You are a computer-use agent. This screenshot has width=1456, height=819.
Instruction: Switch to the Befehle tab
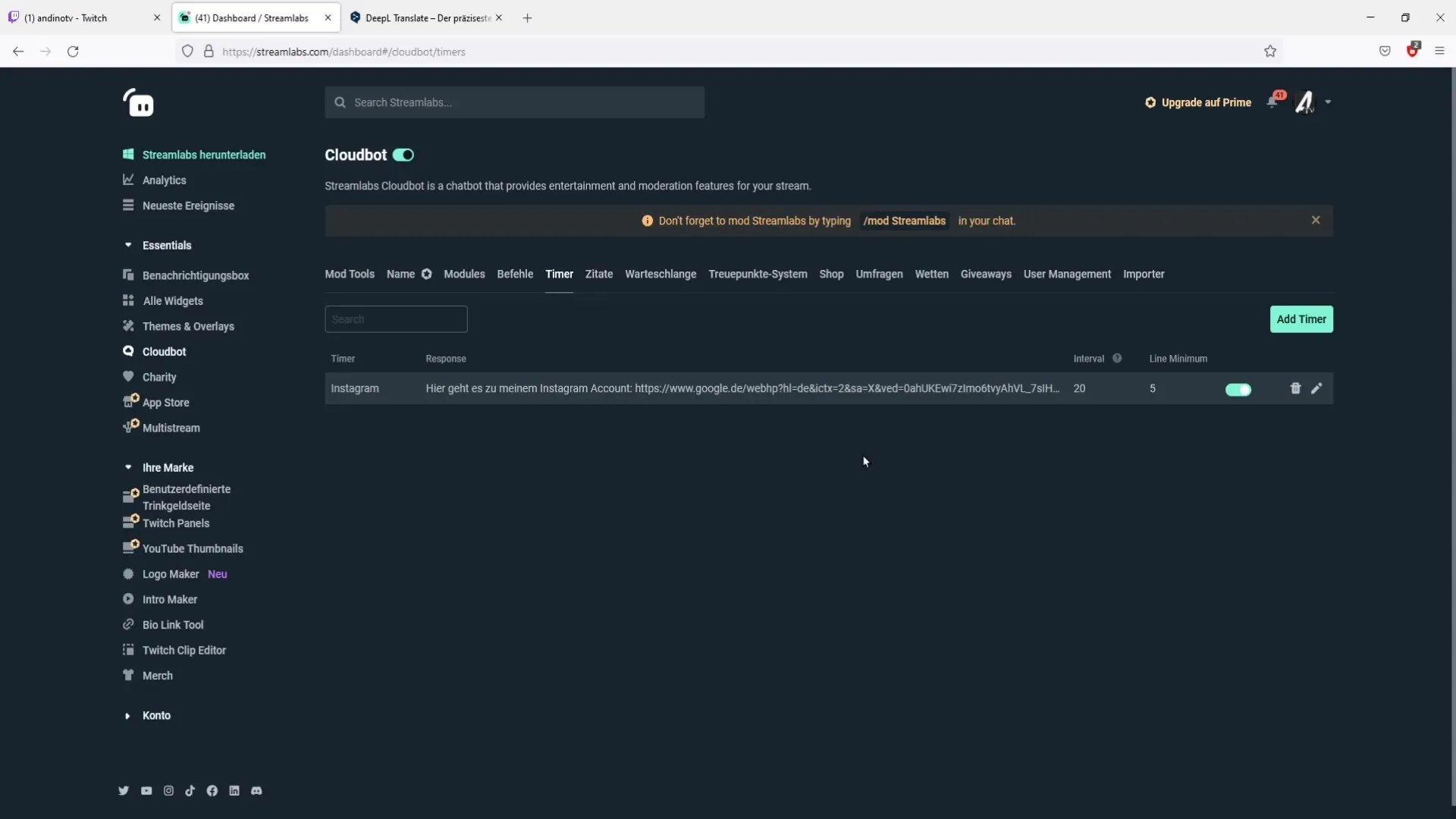(x=515, y=275)
